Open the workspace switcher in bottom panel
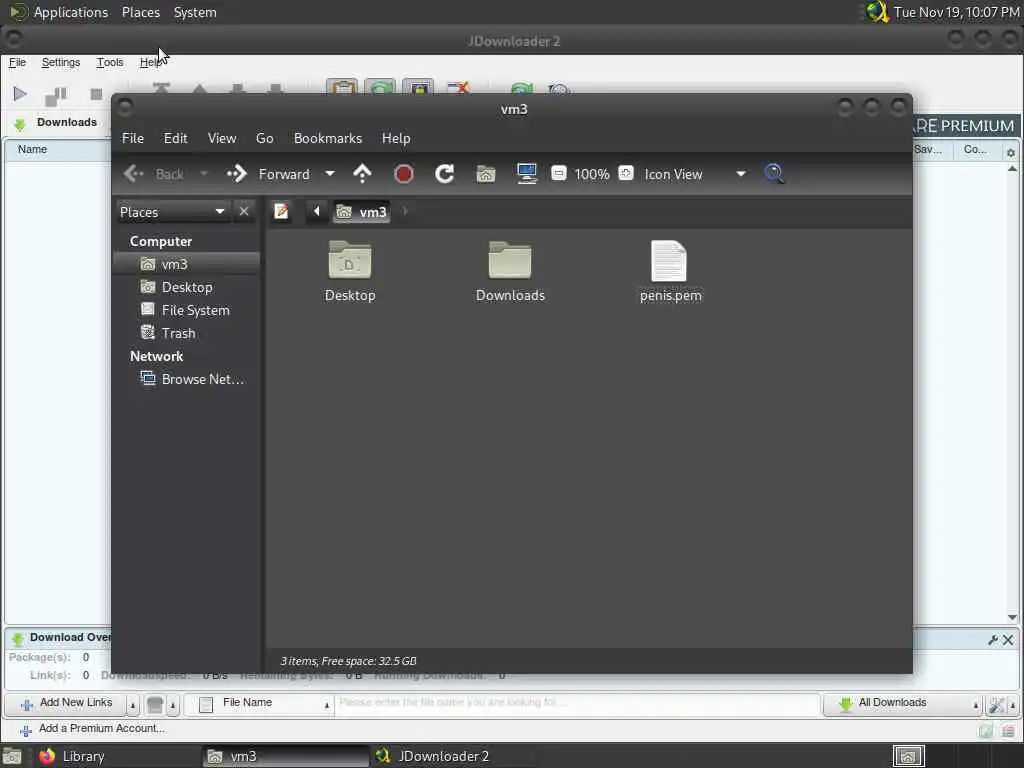 point(908,756)
